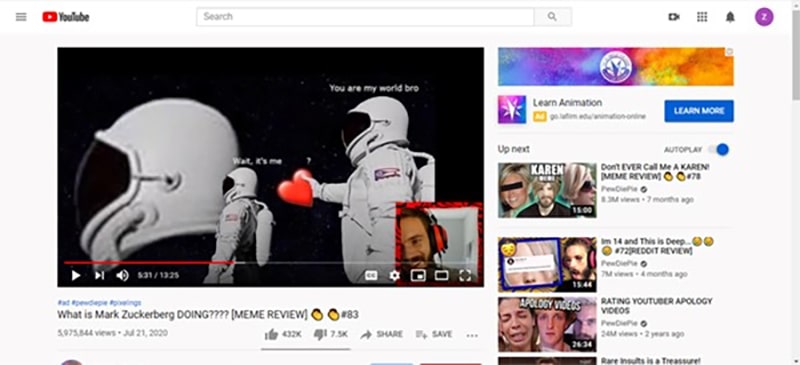Share the video
800x365 pixels.
pyautogui.click(x=381, y=334)
